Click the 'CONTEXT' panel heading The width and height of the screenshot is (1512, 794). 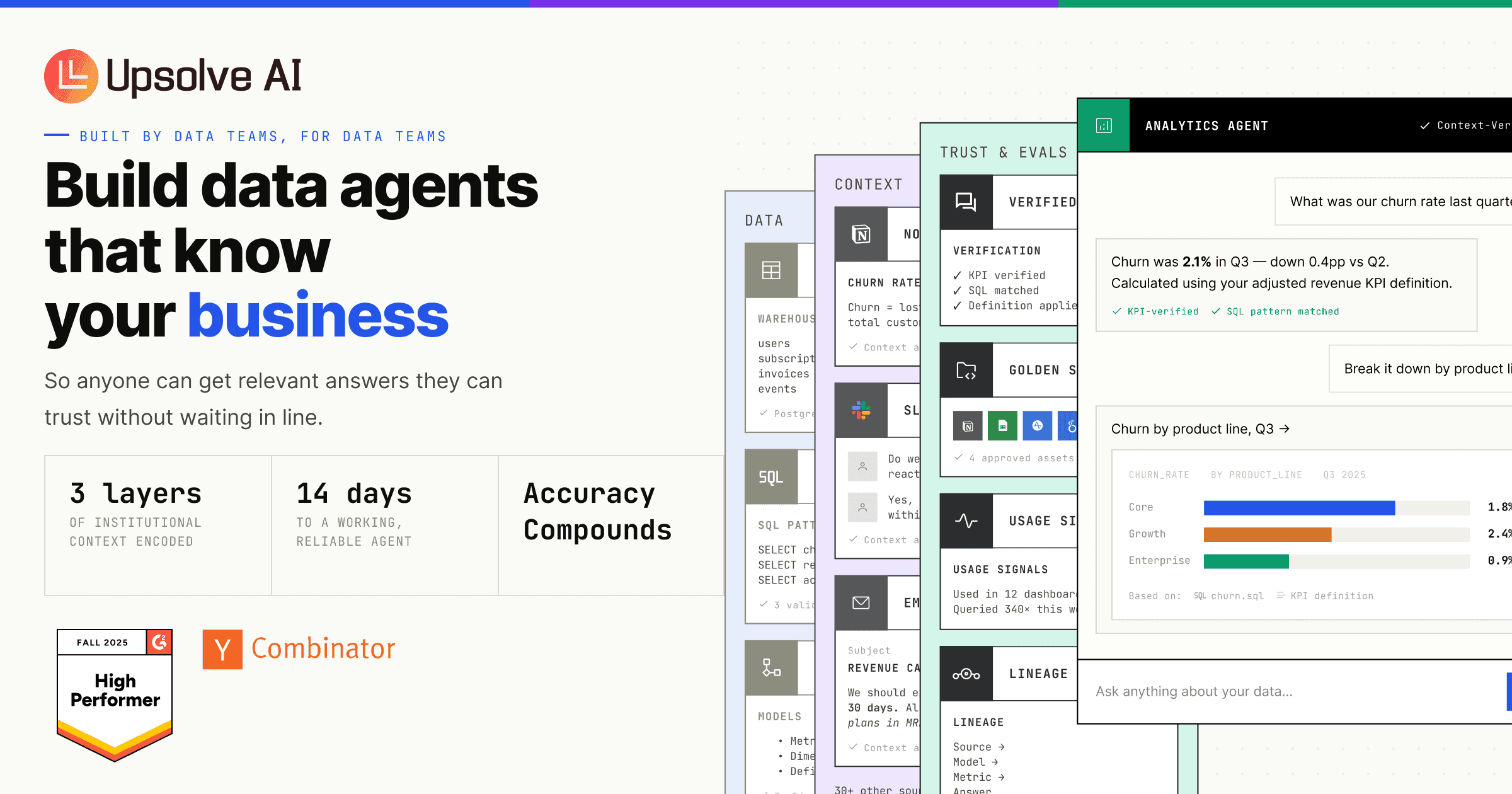869,185
